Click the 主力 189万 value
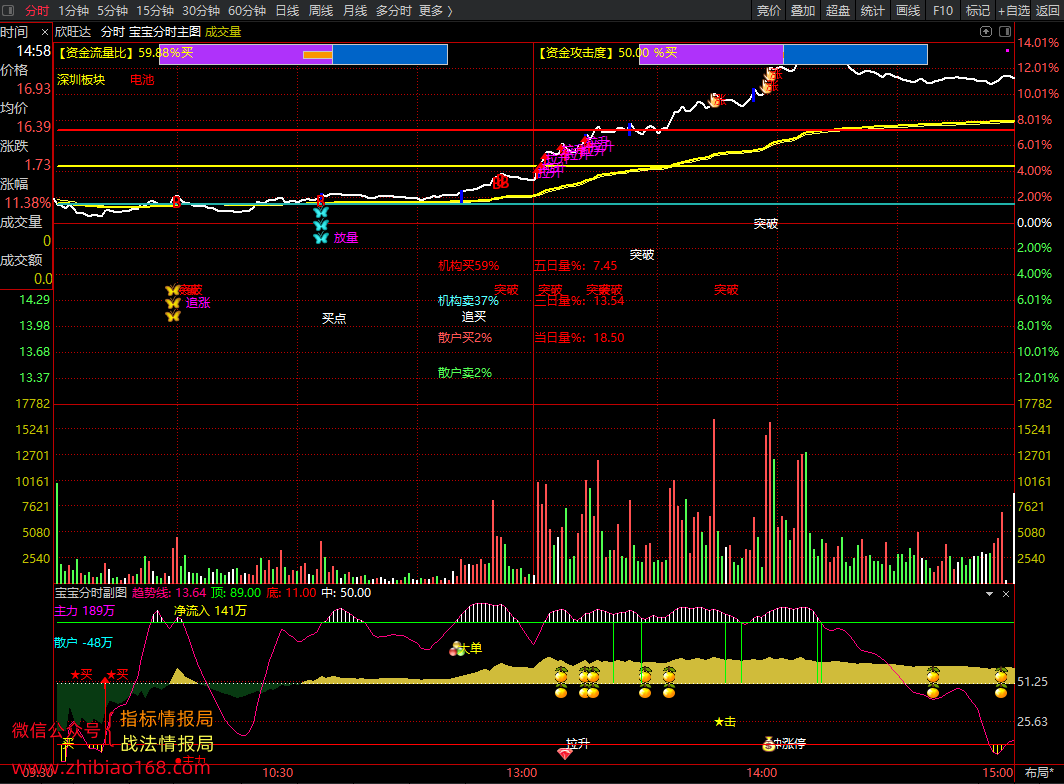The width and height of the screenshot is (1064, 784). [85, 611]
